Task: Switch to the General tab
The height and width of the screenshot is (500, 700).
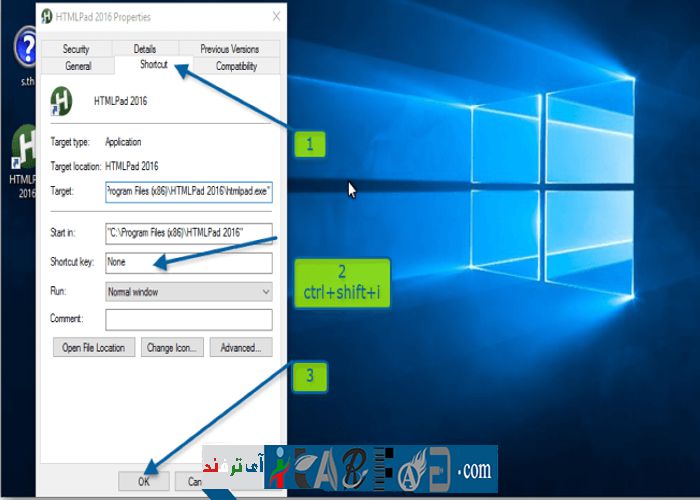Action: [78, 66]
